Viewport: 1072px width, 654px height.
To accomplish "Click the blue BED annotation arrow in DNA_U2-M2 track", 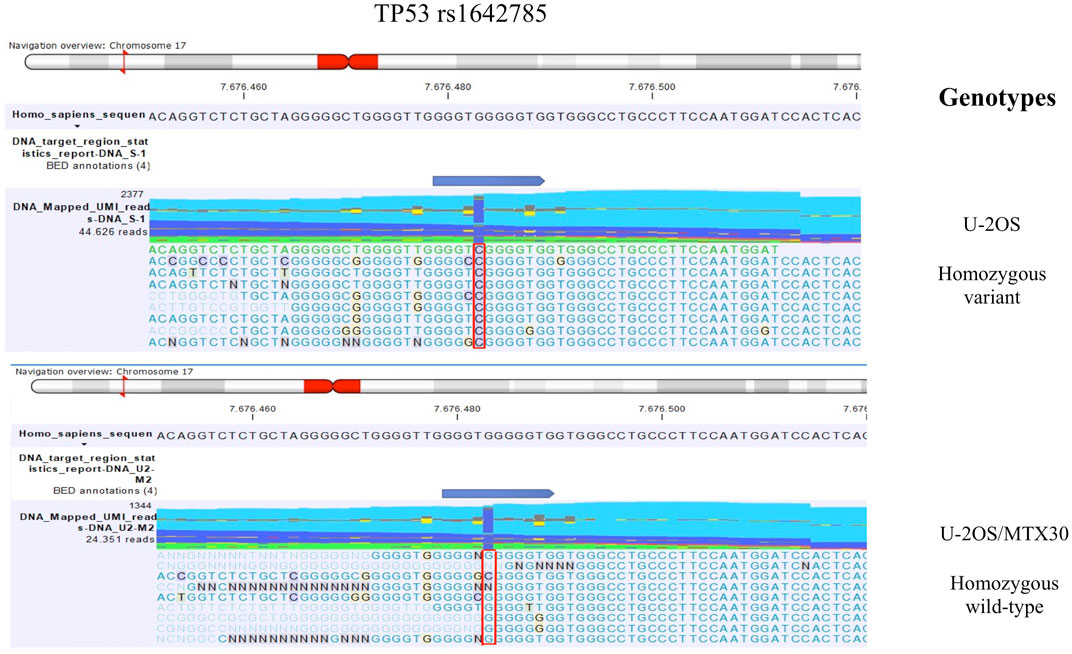I will pos(498,493).
